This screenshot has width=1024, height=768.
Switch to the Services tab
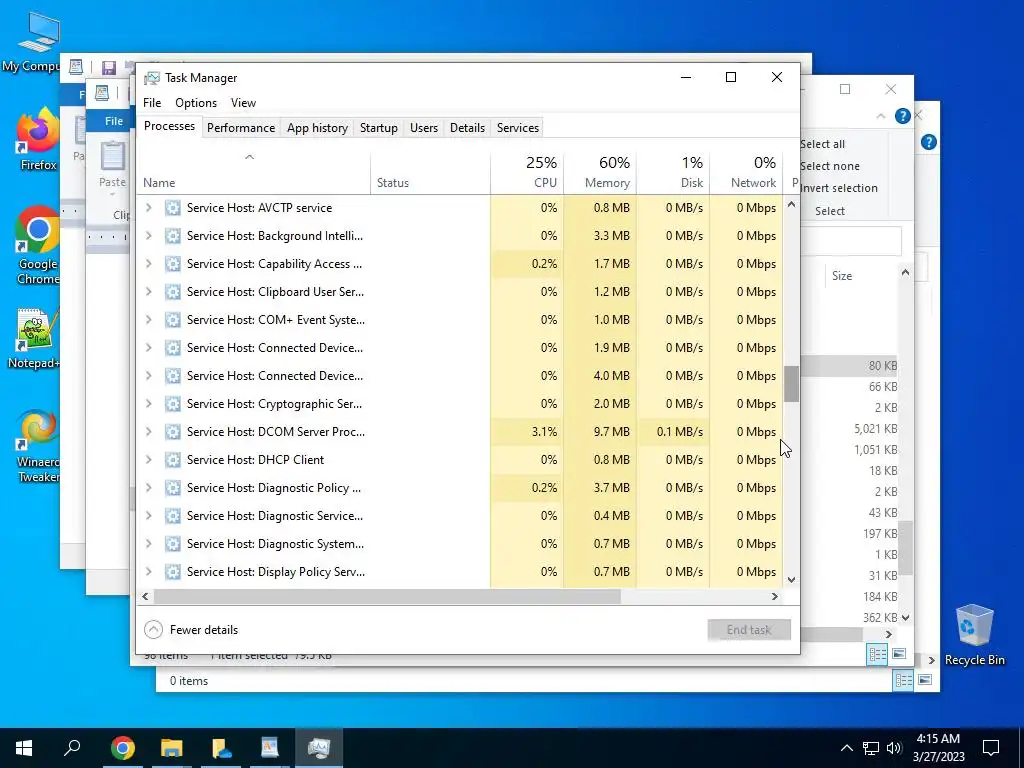point(518,127)
